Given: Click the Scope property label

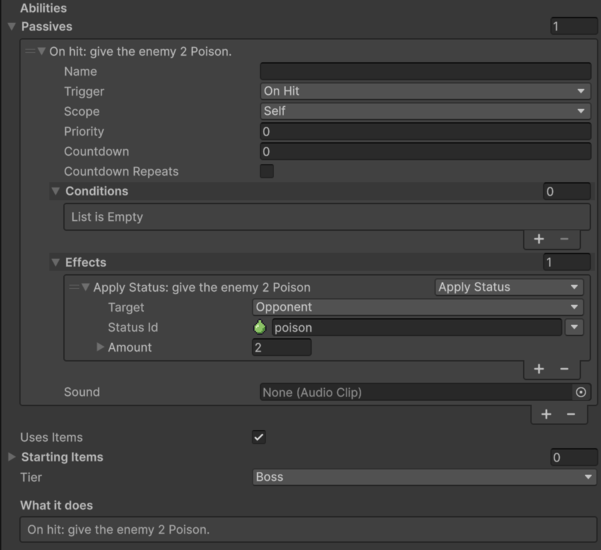Looking at the screenshot, I should (x=82, y=112).
